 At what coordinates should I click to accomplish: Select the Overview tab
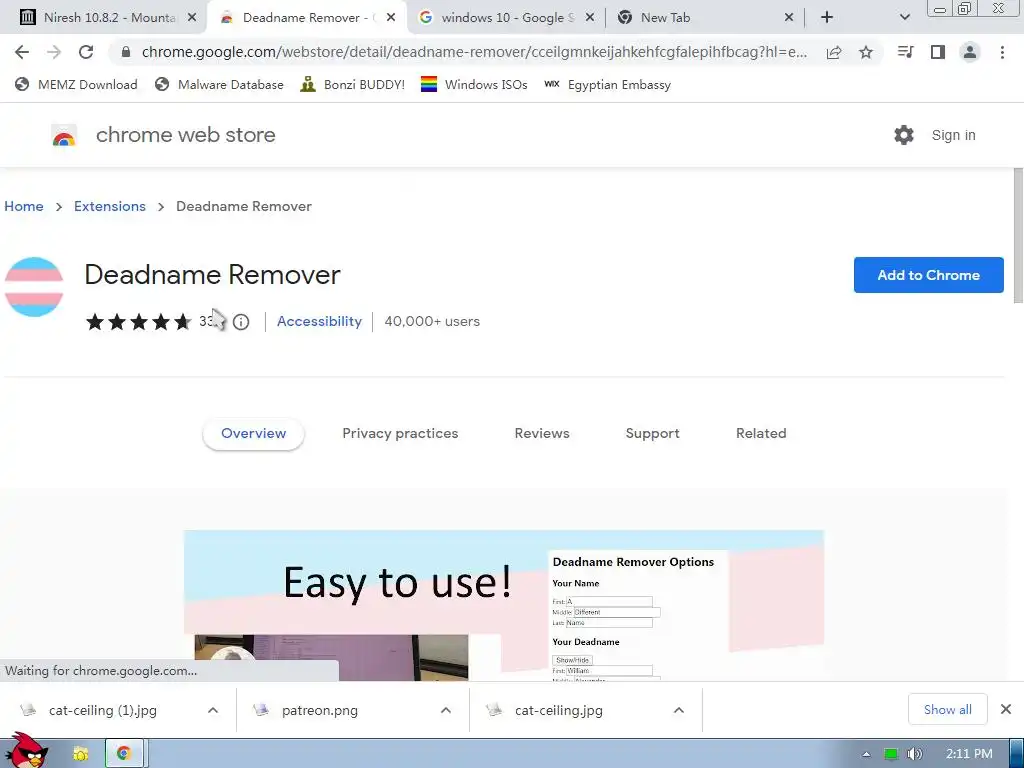[x=253, y=434]
